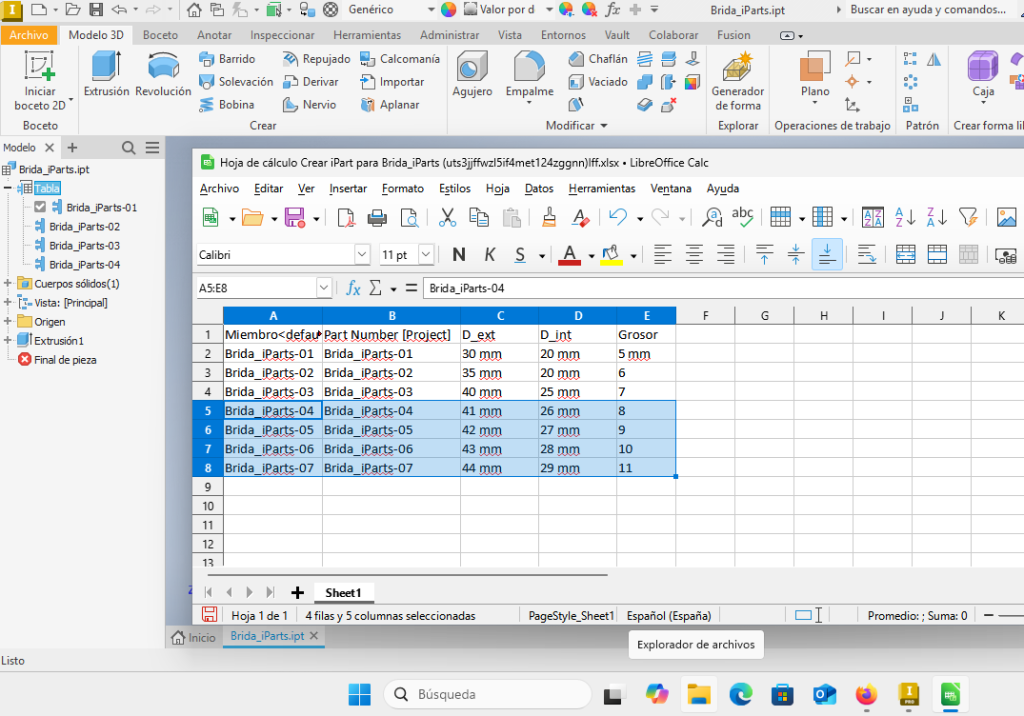Expand the Cuerpos sólidos(1) tree node
Image resolution: width=1024 pixels, height=716 pixels.
8,284
